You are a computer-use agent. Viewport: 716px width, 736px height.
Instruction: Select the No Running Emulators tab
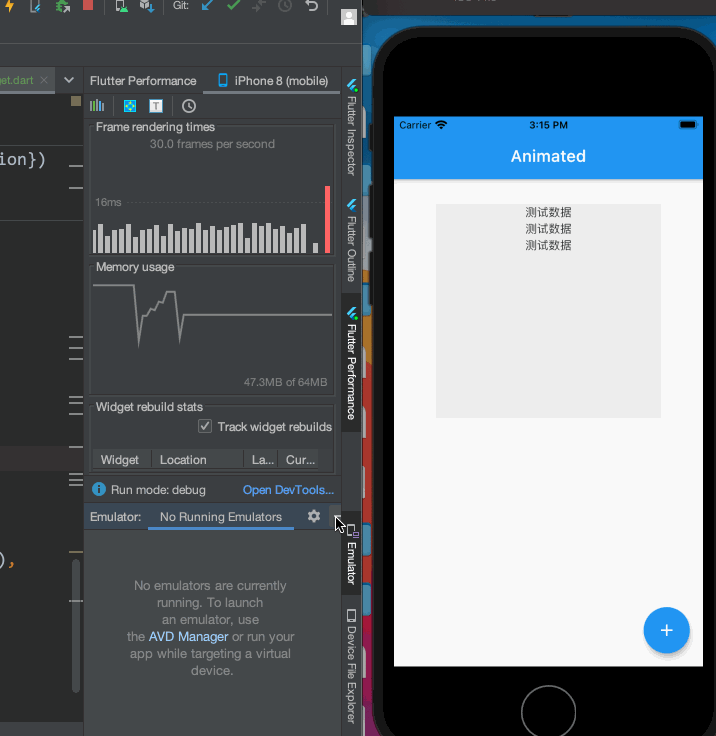[221, 517]
